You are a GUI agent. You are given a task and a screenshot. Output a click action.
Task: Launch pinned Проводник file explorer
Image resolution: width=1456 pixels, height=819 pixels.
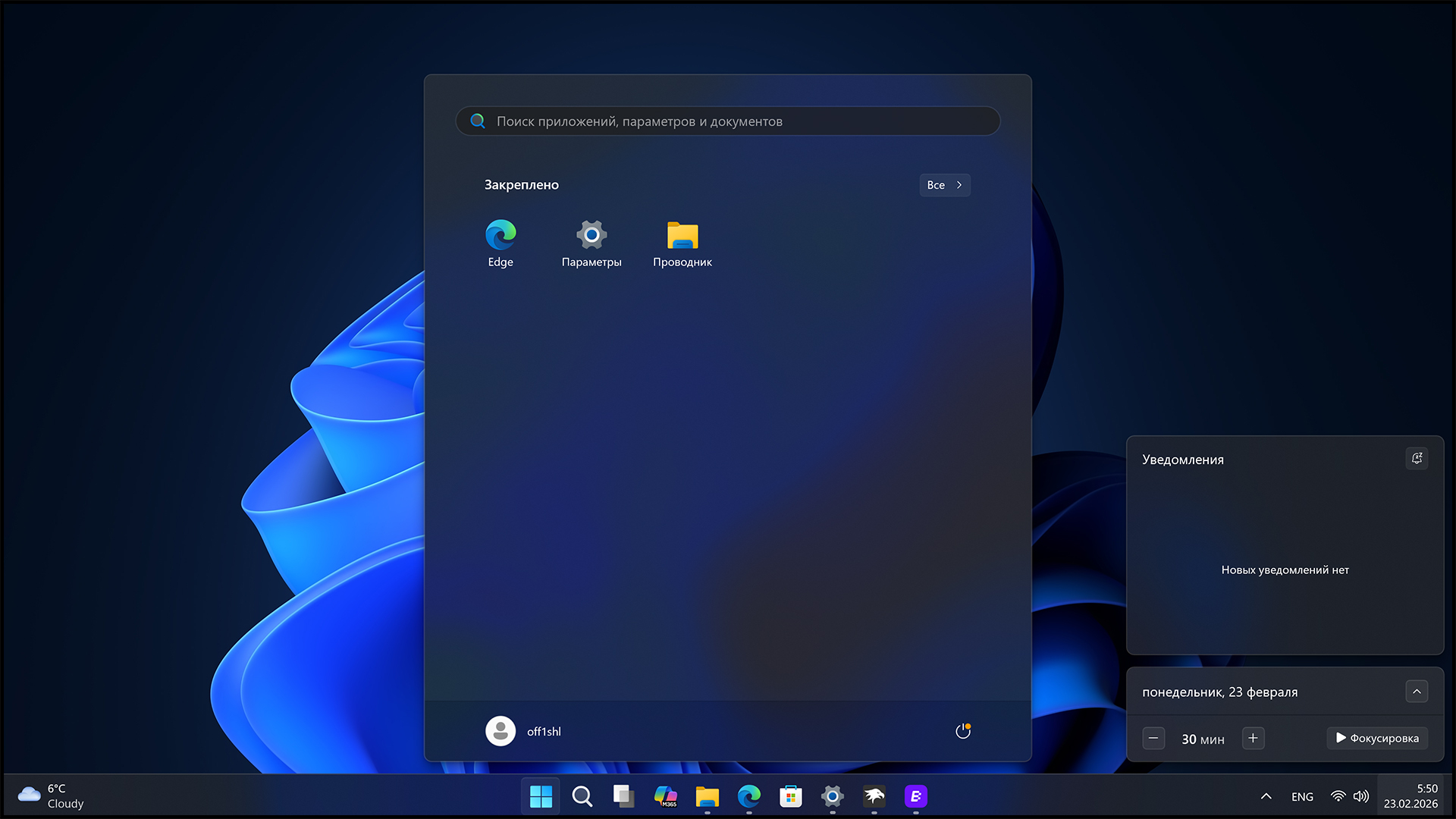(682, 243)
